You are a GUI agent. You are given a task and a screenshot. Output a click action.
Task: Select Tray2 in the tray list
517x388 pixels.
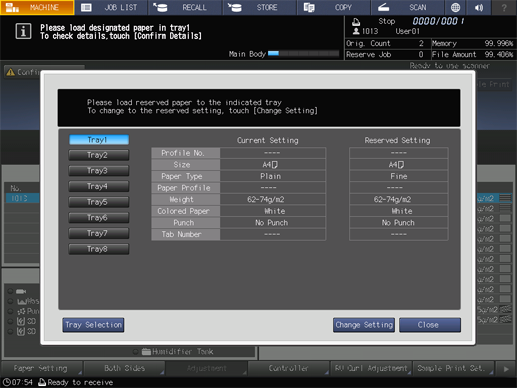(99, 155)
